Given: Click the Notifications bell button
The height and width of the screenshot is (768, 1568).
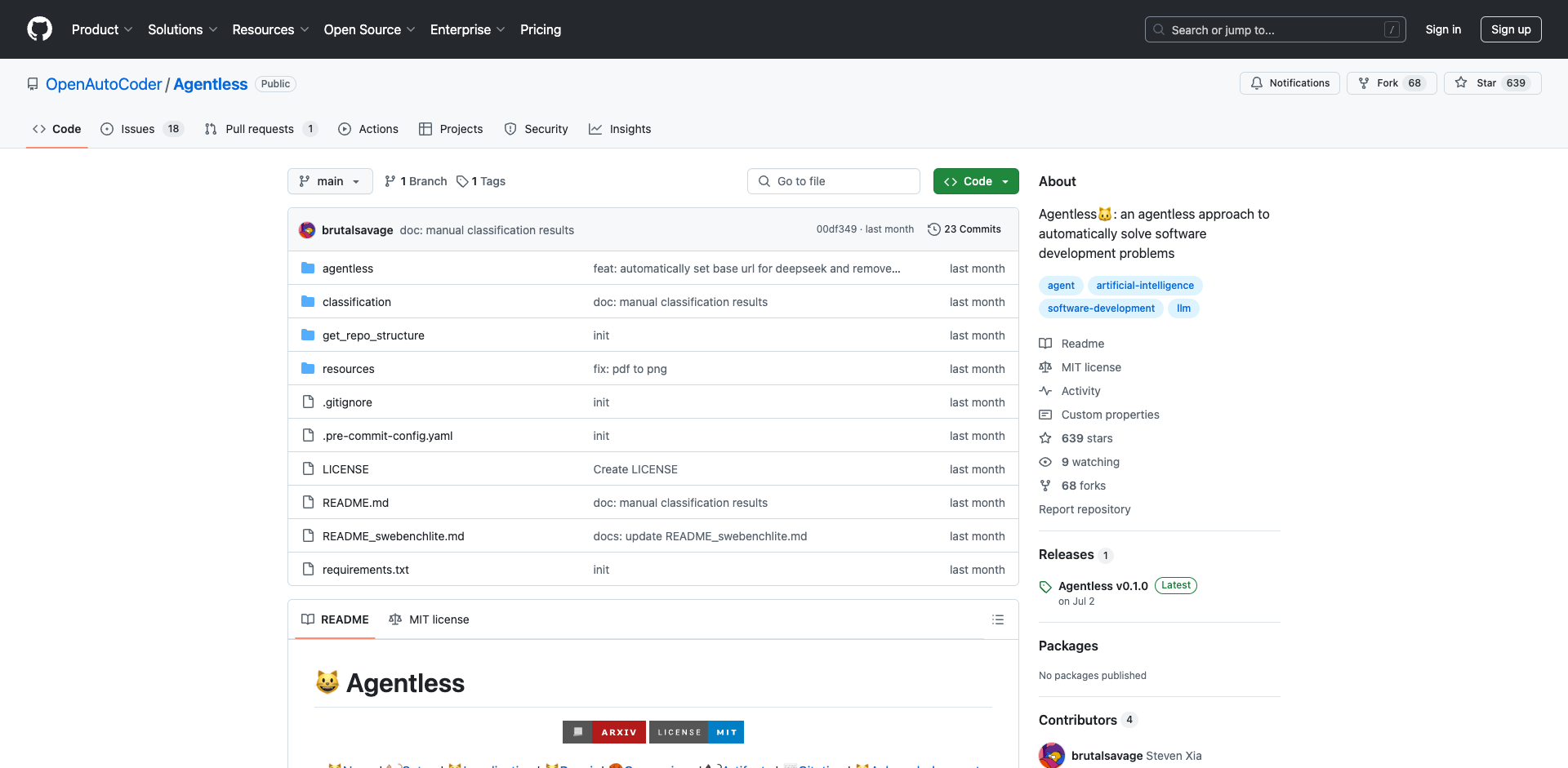Looking at the screenshot, I should (x=1290, y=83).
